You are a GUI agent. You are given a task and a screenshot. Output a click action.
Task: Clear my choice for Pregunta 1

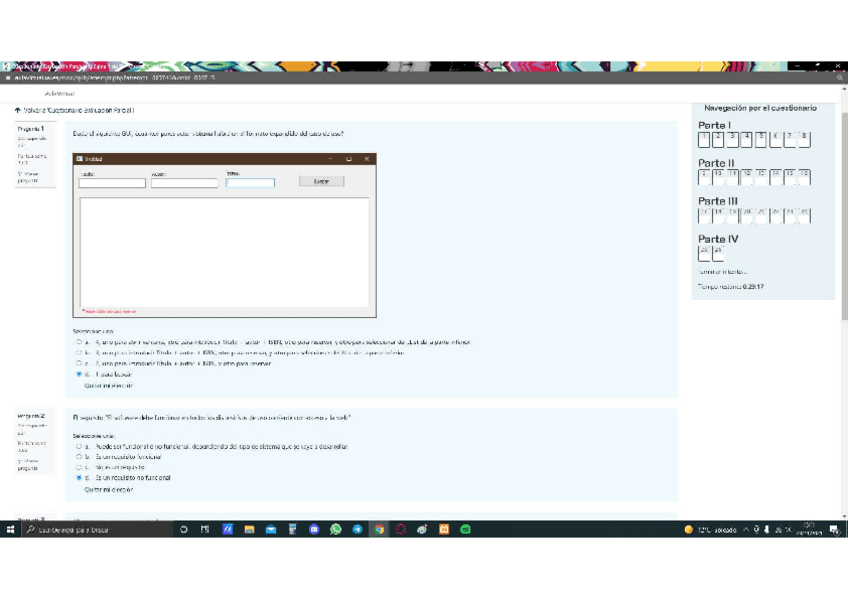108,385
